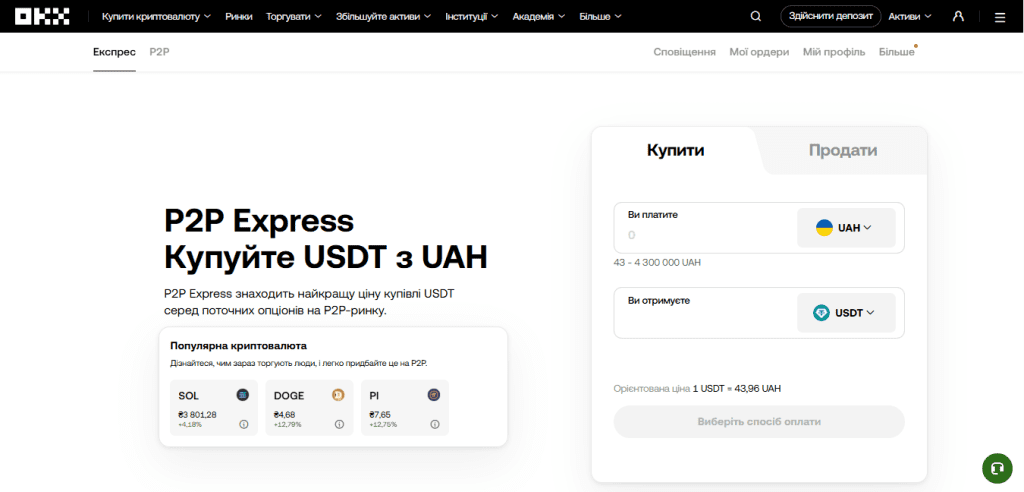
Task: Click the SOL change +4,18%
Action: [190, 425]
